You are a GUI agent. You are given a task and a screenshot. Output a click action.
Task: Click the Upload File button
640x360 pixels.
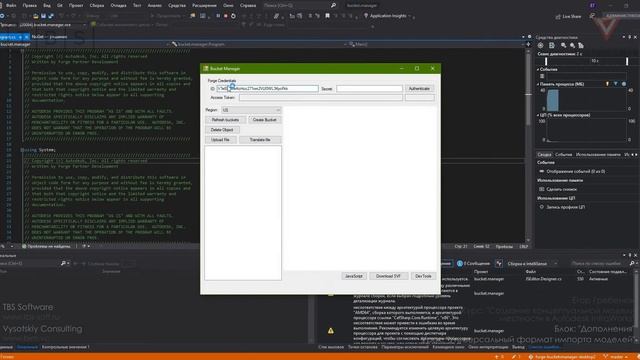(x=220, y=140)
